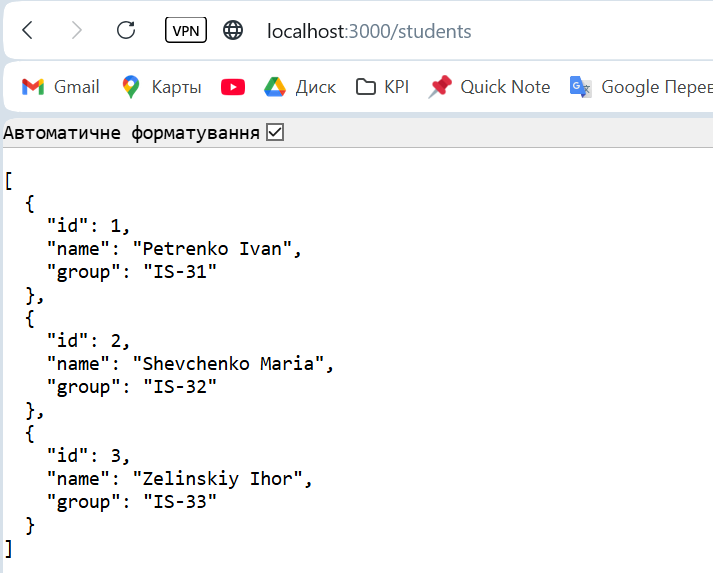Click the globe site info icon

(x=233, y=30)
